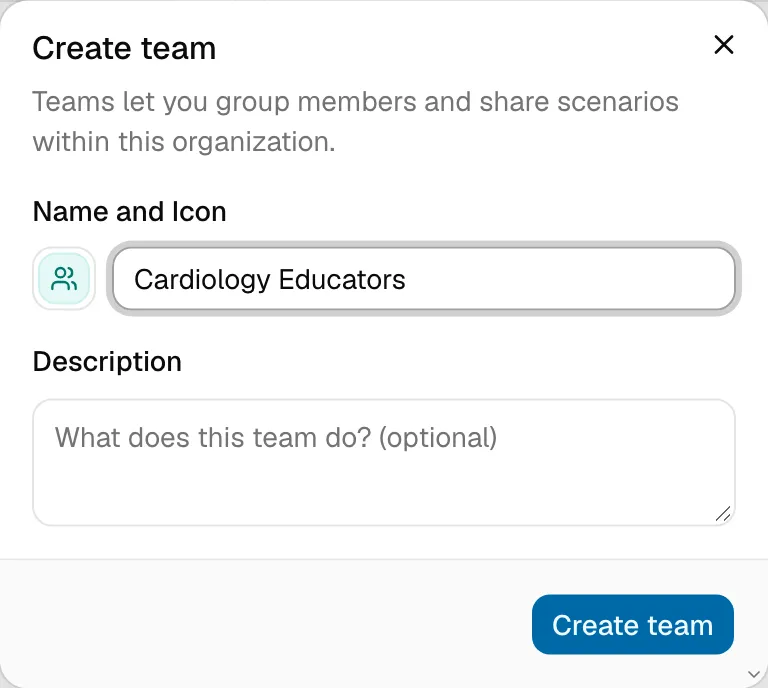Image resolution: width=768 pixels, height=688 pixels.
Task: Open the team icon picker
Action: tap(64, 279)
